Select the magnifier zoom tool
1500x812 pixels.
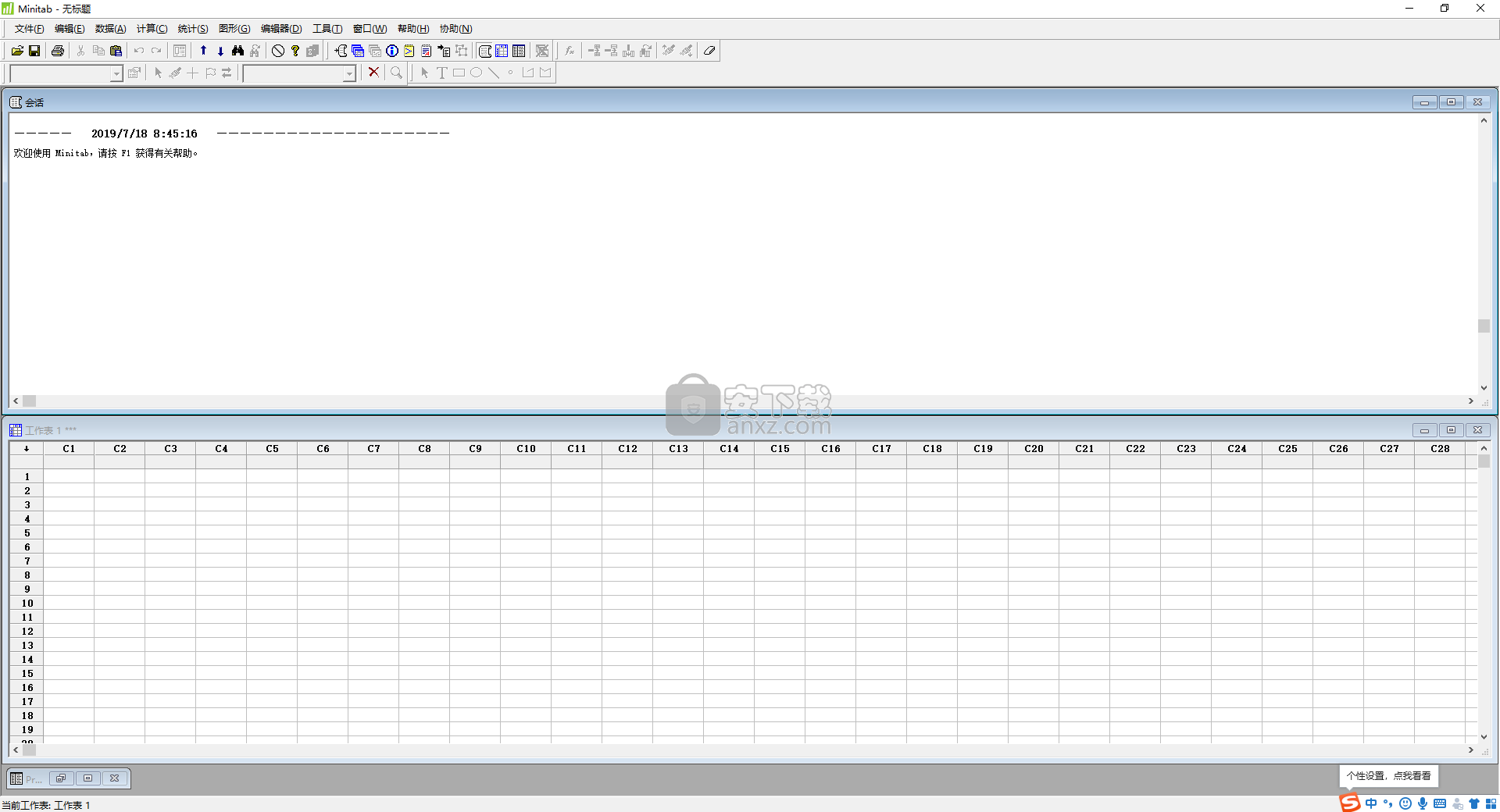click(x=396, y=73)
